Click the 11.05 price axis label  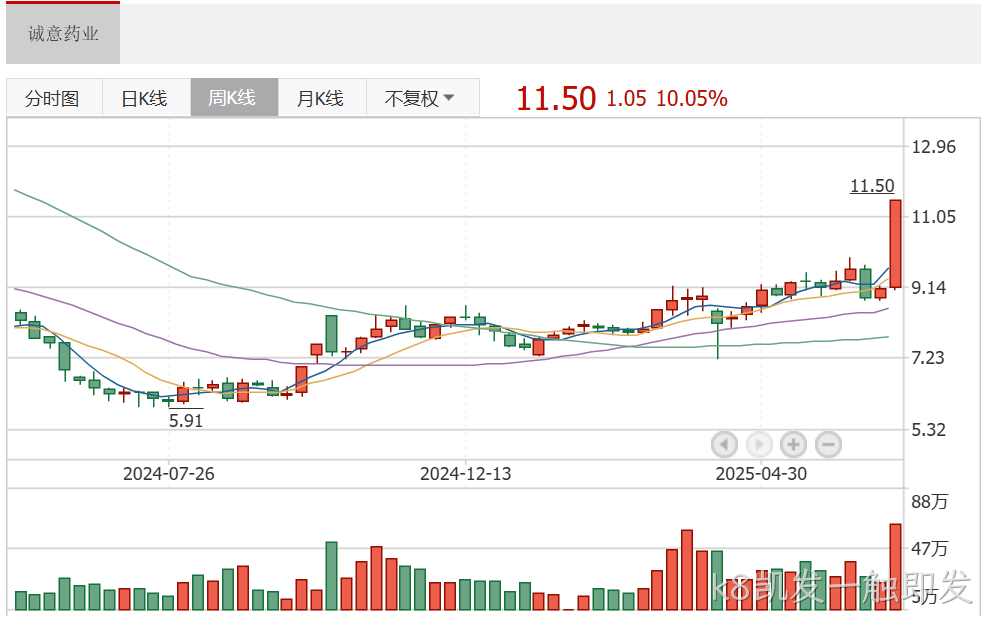pyautogui.click(x=934, y=217)
